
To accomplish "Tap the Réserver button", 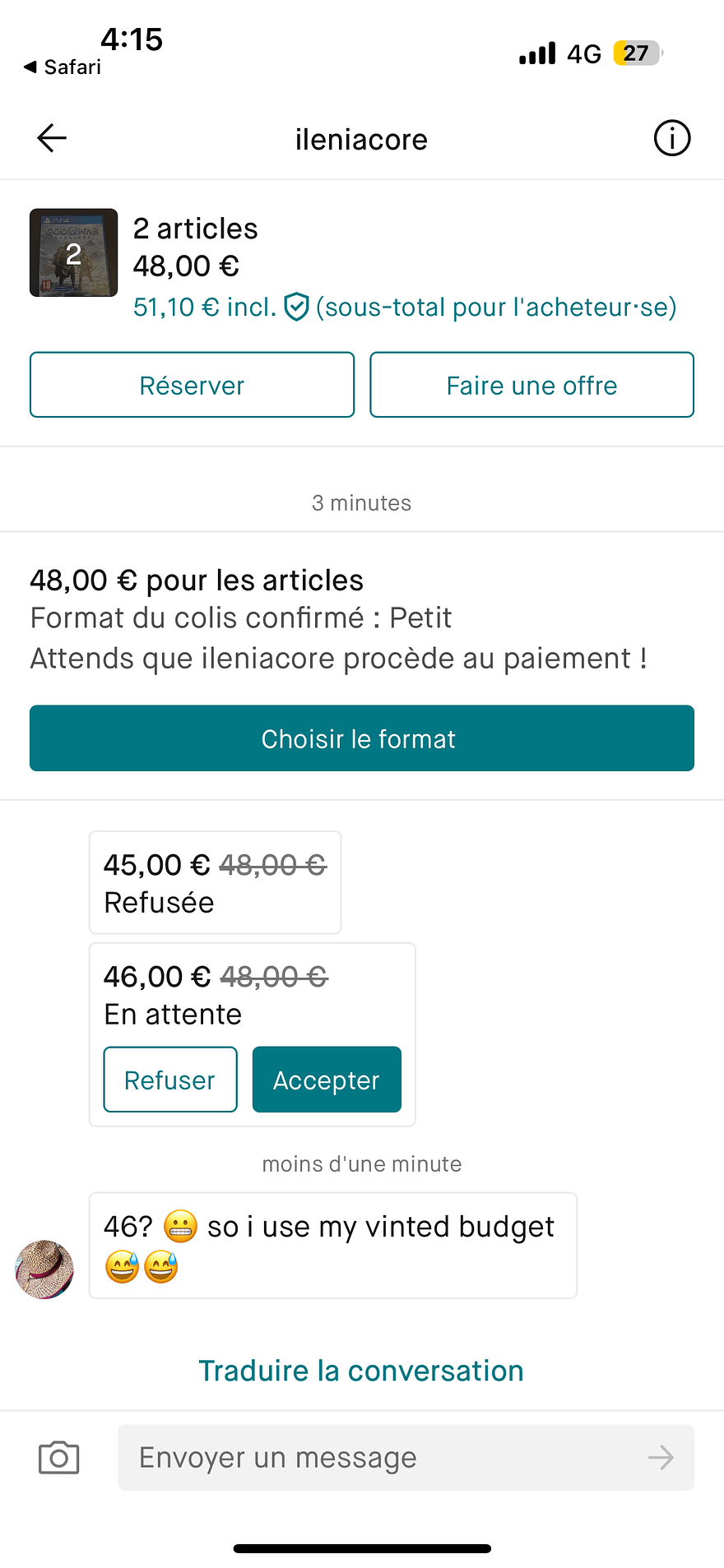I will pyautogui.click(x=193, y=385).
